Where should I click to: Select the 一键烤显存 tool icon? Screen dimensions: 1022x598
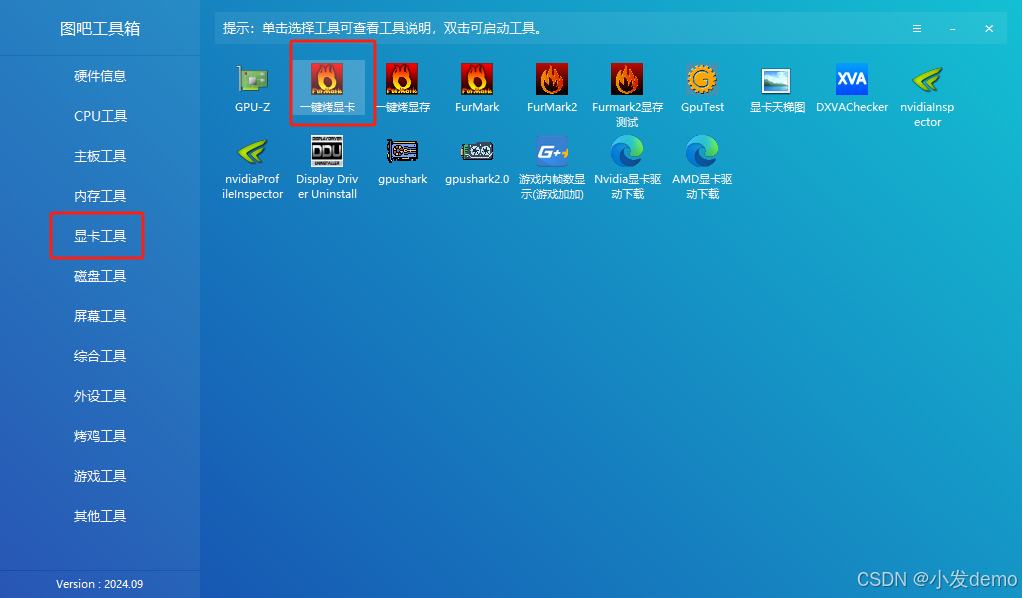pyautogui.click(x=402, y=80)
